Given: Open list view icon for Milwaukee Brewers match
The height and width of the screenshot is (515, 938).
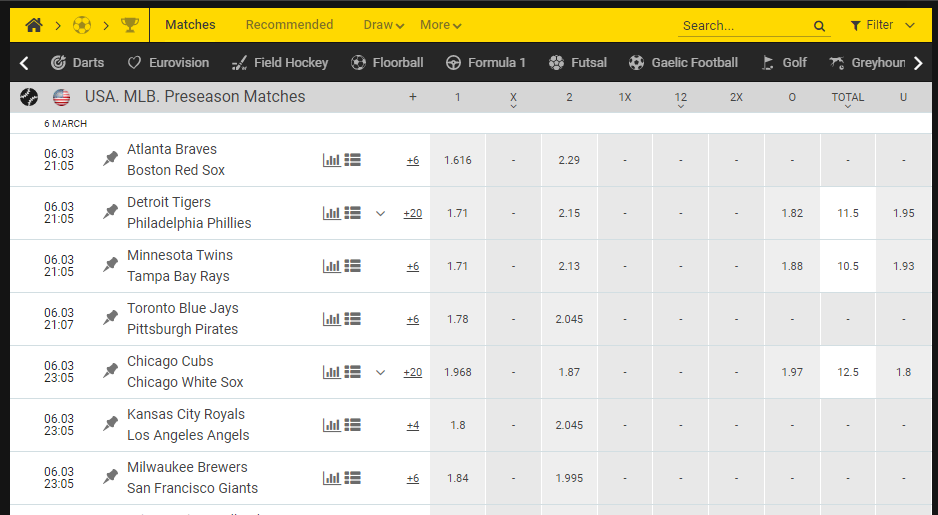Looking at the screenshot, I should pos(352,478).
